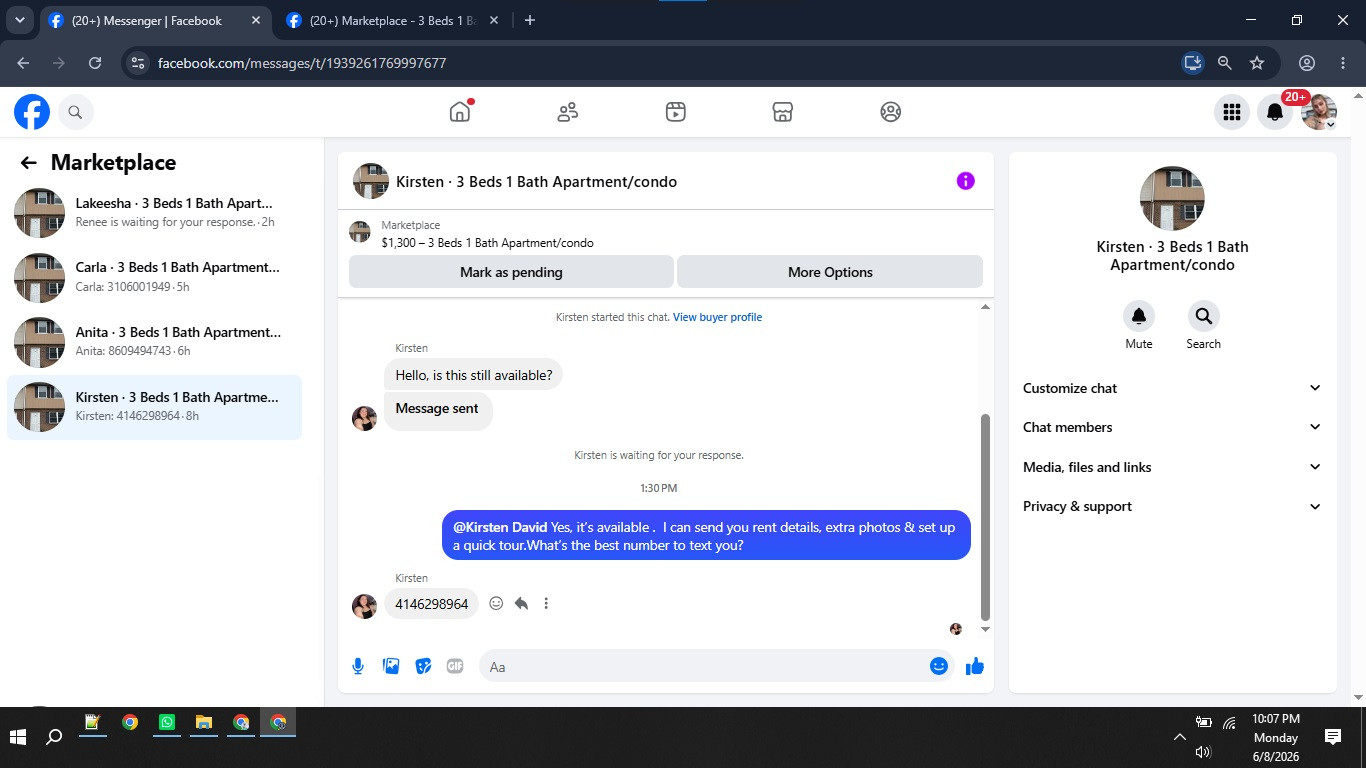
Task: Switch to the Marketplace - 3 Beds tab
Action: (394, 20)
